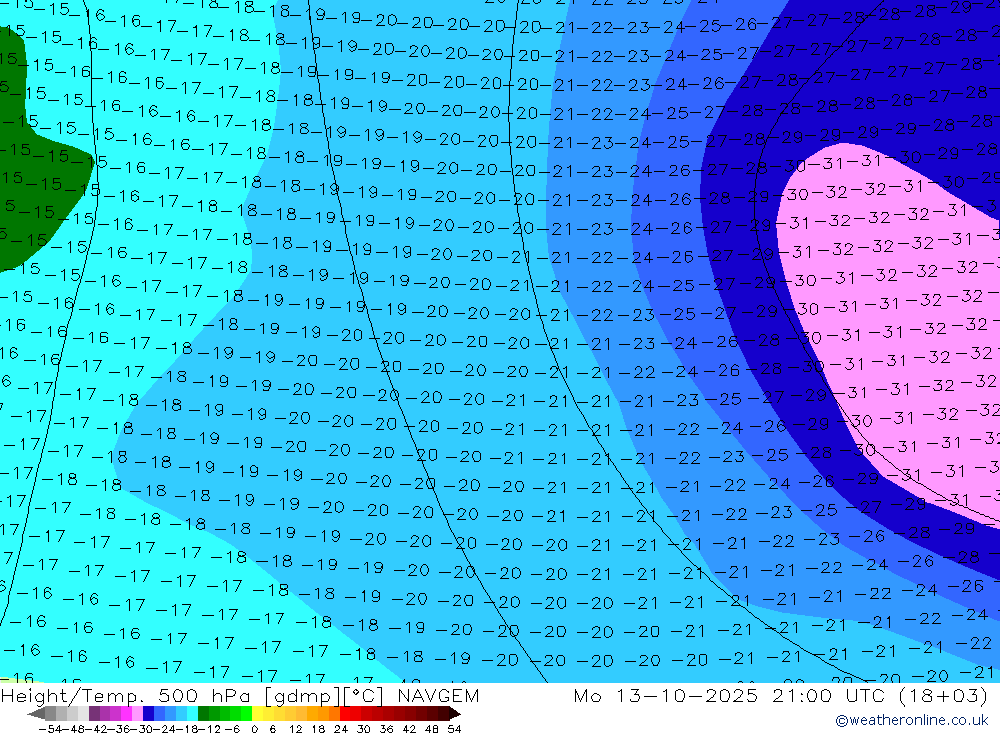This screenshot has height=733, width=1000.
Task: Pick the bright cyan legend swatch
Action: pos(191,713)
